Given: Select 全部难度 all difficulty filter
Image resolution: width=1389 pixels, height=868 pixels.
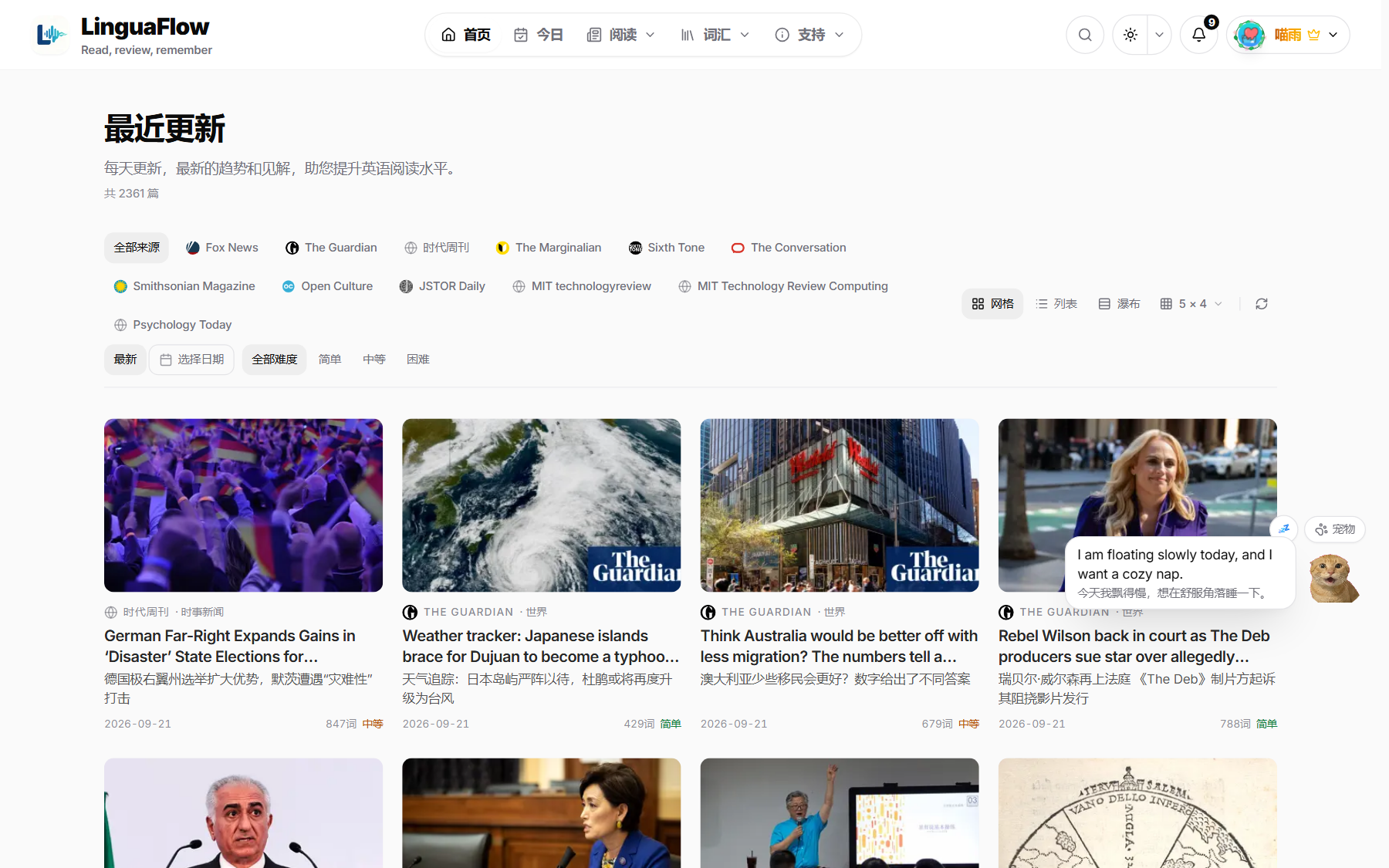Looking at the screenshot, I should 275,360.
